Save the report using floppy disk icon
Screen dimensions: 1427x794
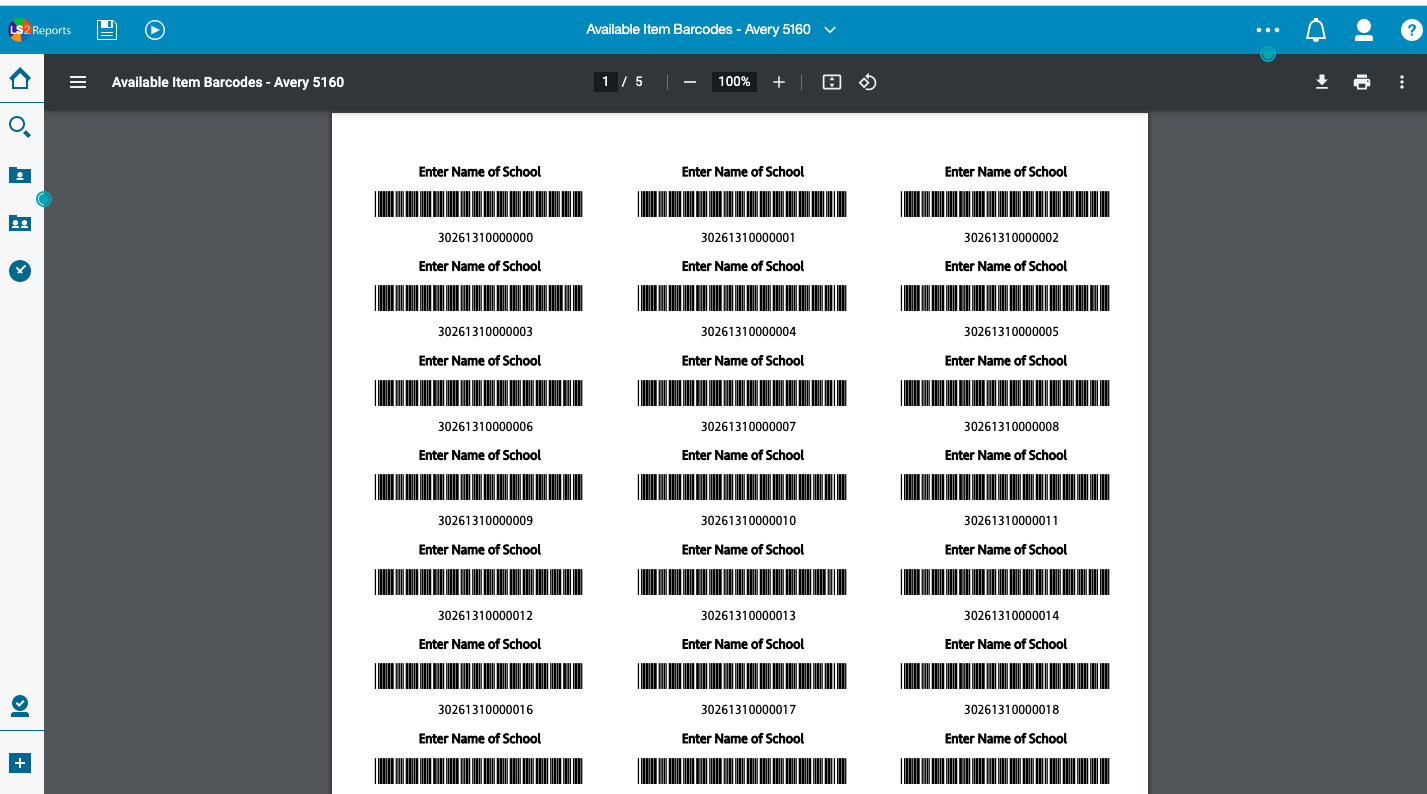107,30
